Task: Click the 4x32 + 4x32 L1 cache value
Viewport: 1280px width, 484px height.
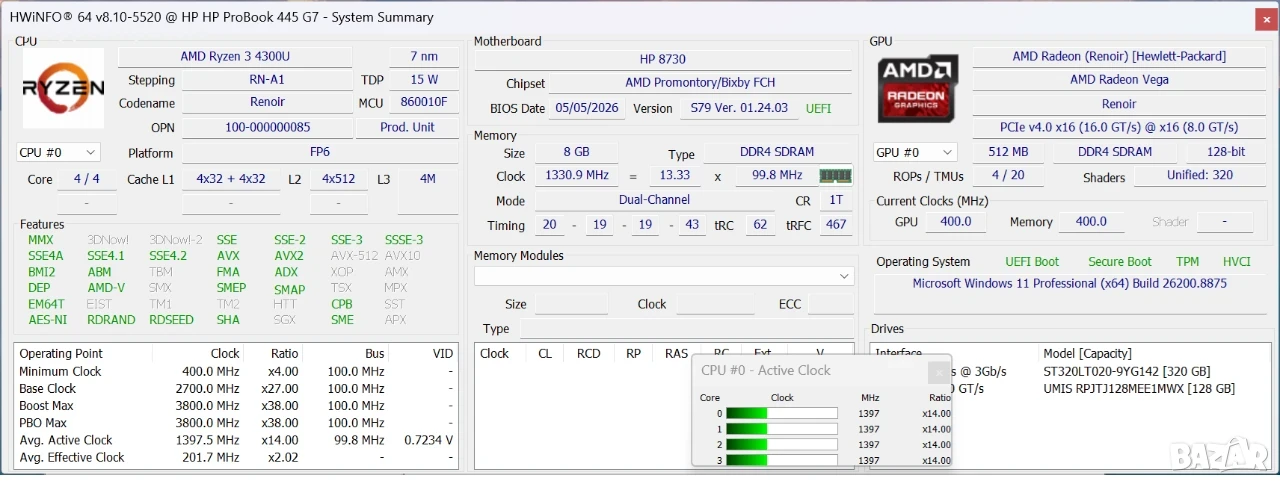Action: [231, 179]
